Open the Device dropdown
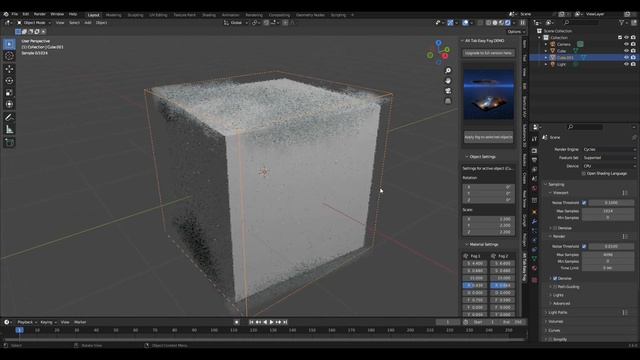 click(x=609, y=166)
